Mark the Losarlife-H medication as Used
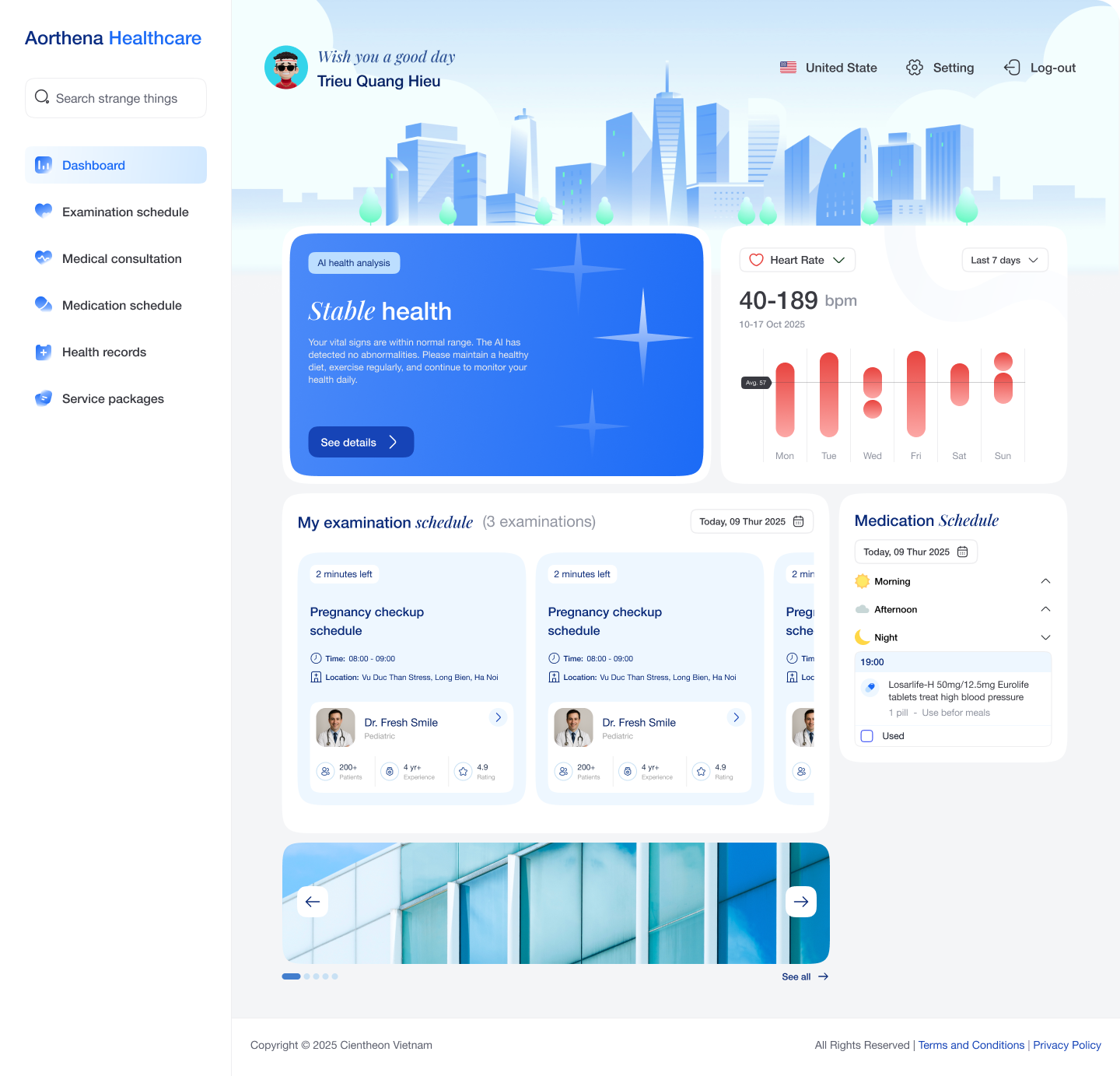 tap(866, 735)
